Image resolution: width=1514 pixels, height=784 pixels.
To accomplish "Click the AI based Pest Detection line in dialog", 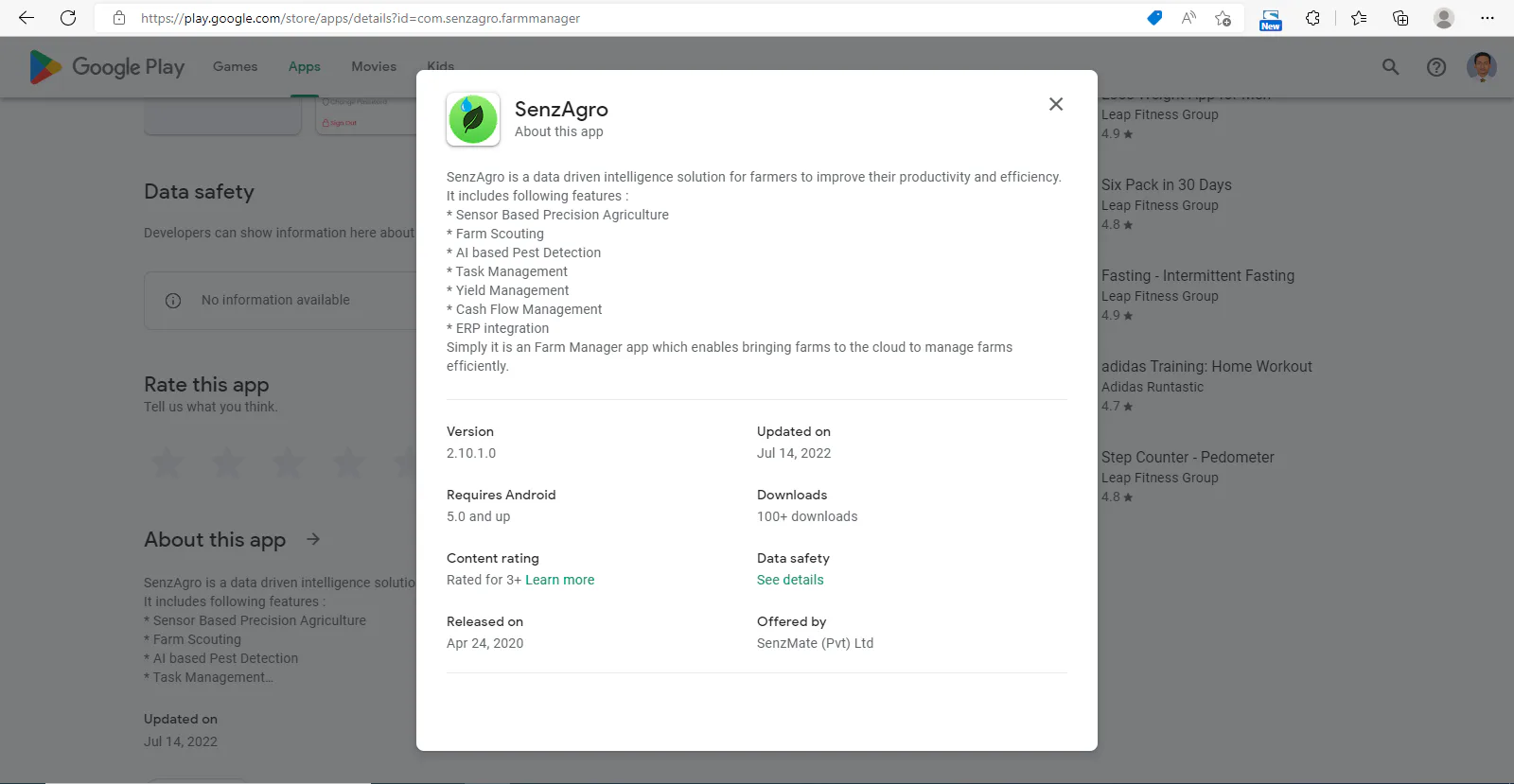I will 524,253.
